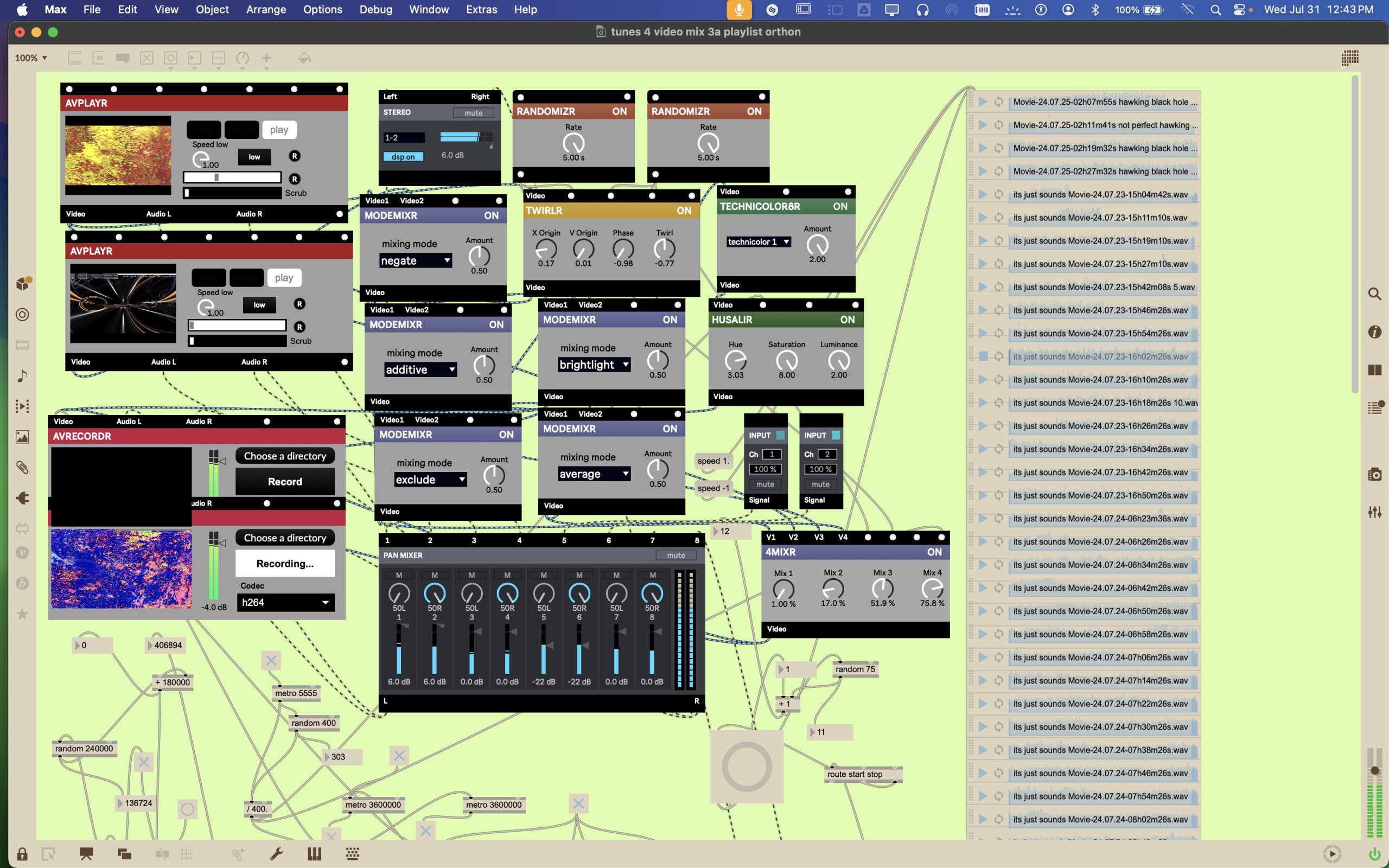1389x868 pixels.
Task: Toggle ON switch of 4MIXR module
Action: click(934, 552)
